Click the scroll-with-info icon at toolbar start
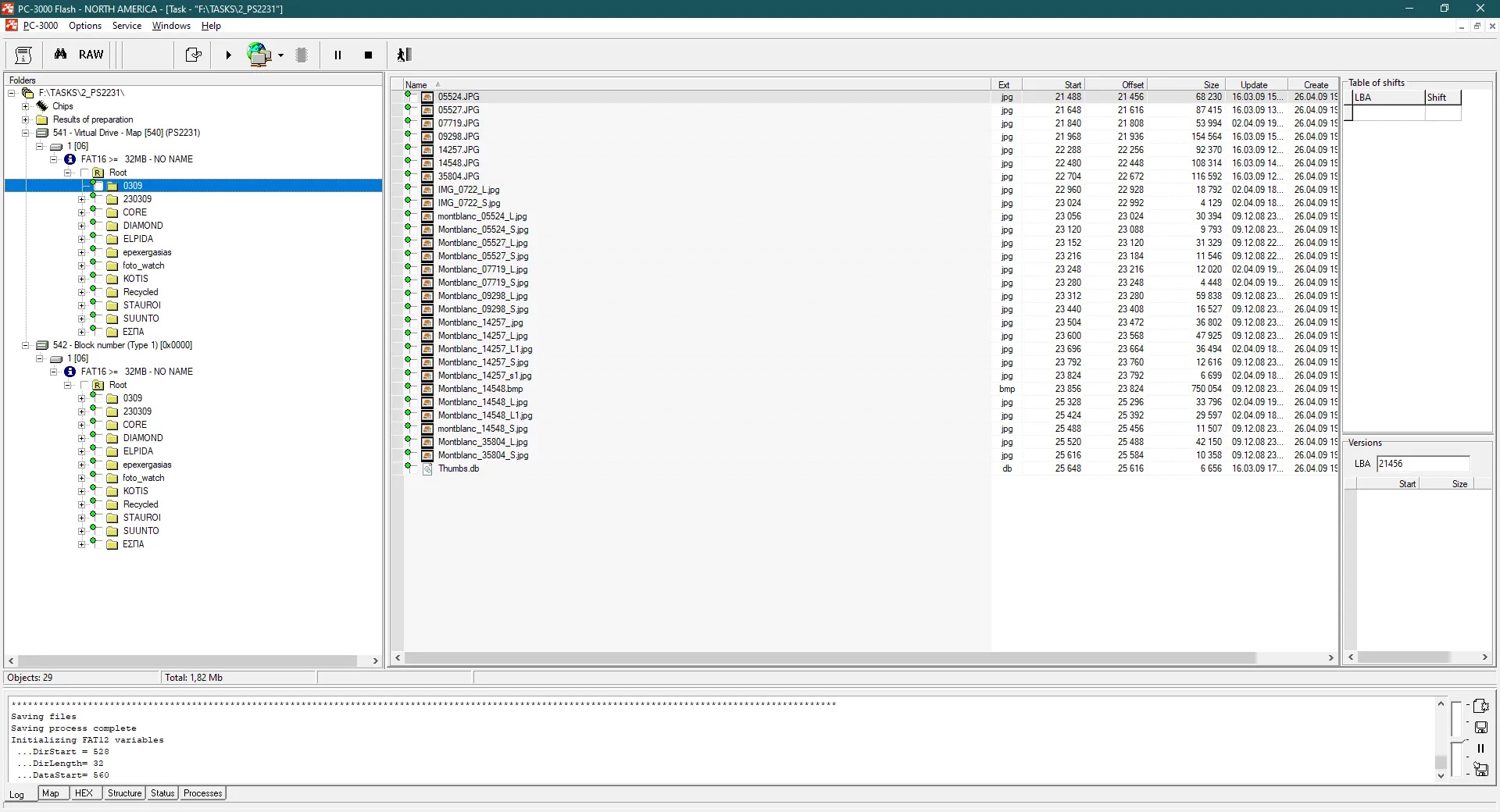Viewport: 1500px width, 812px height. tap(23, 55)
